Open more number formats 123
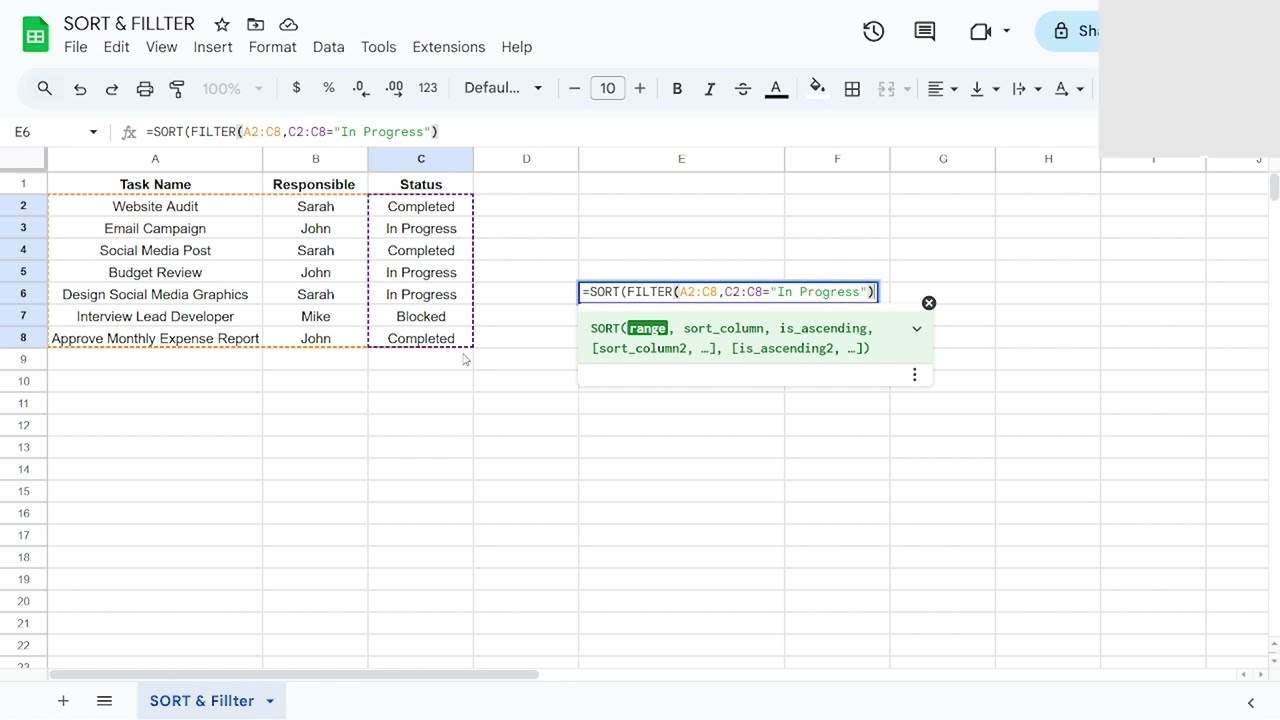 click(x=428, y=88)
